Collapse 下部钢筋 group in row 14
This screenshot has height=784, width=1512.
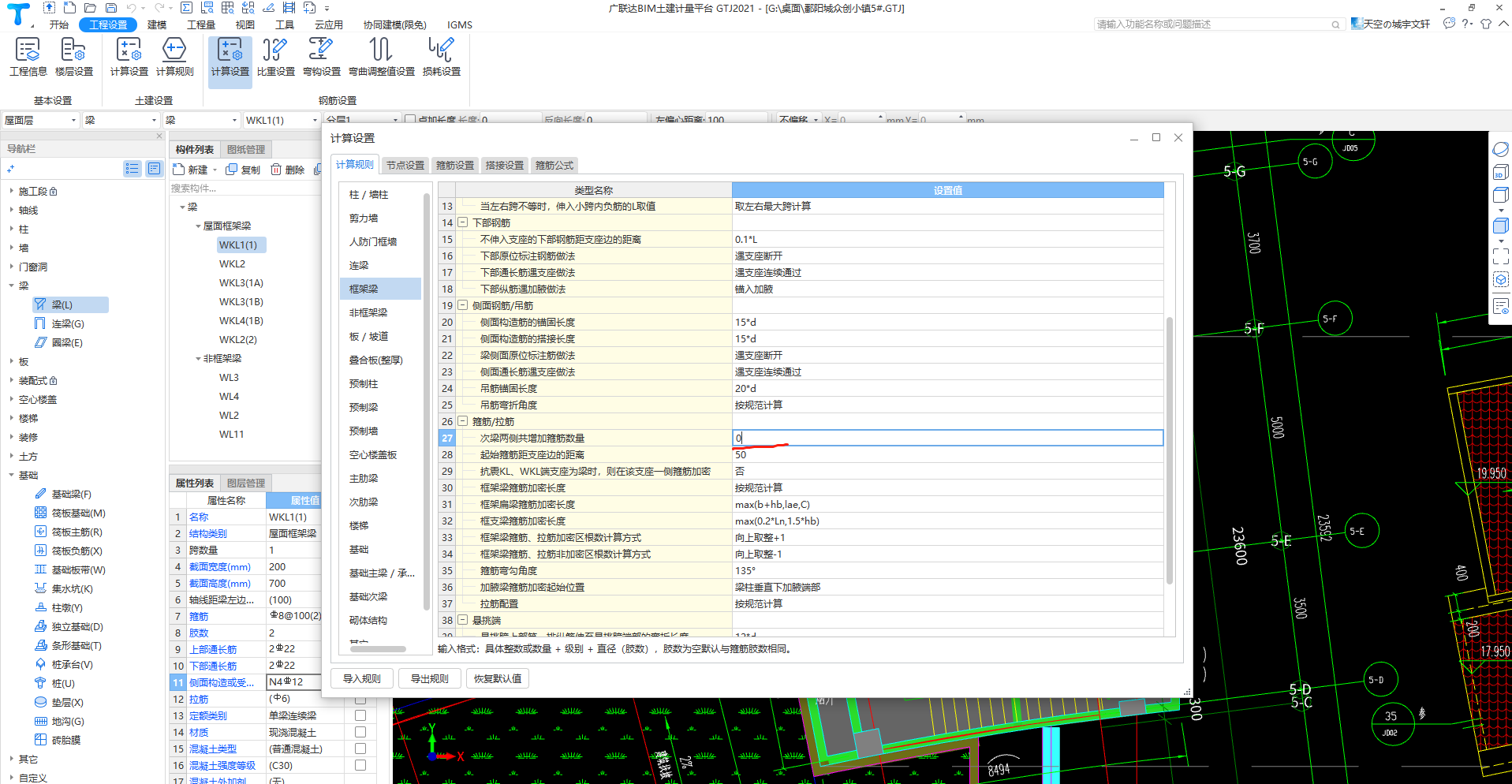tap(463, 222)
